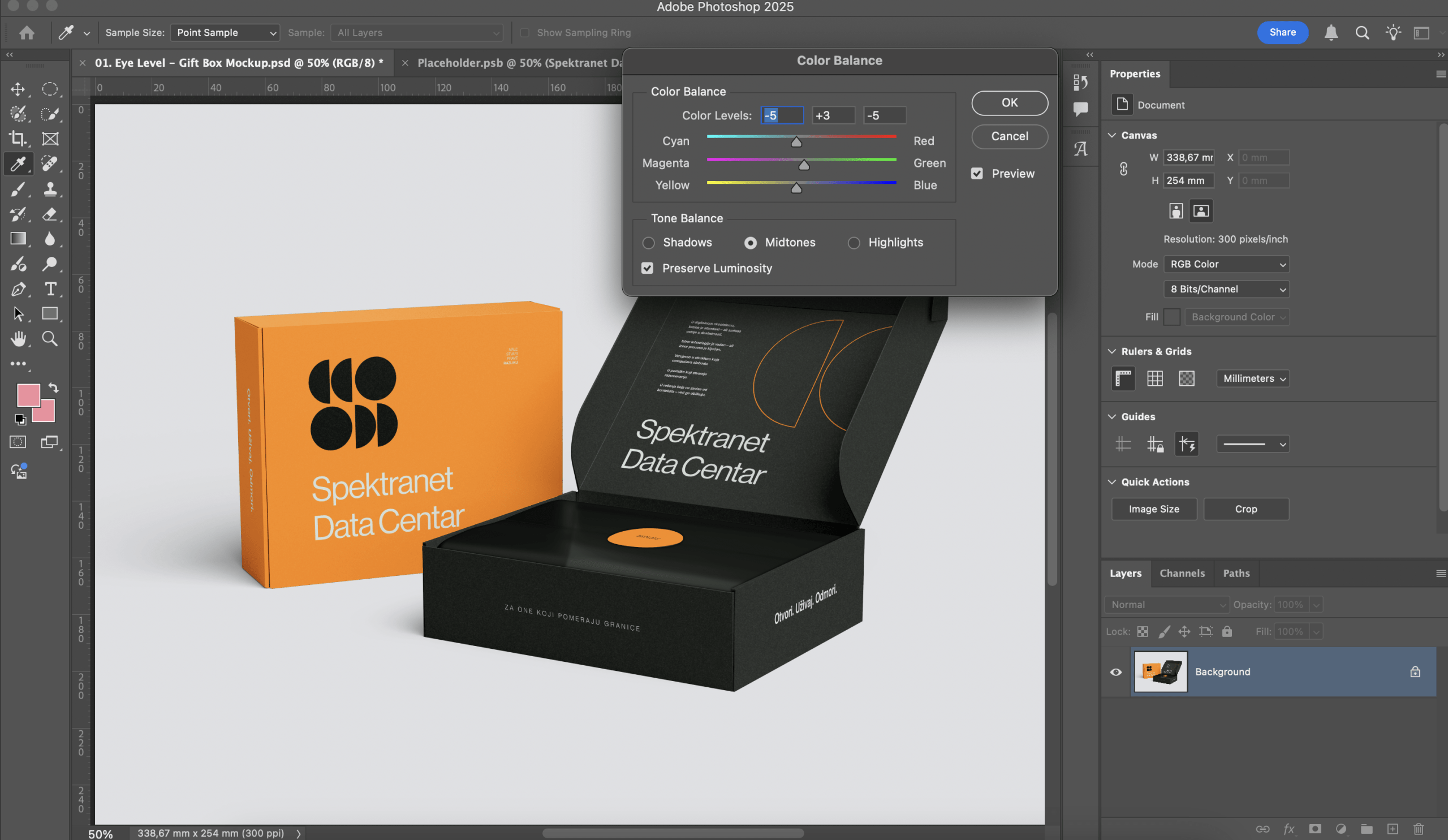Open notifications bell icon

coord(1331,33)
